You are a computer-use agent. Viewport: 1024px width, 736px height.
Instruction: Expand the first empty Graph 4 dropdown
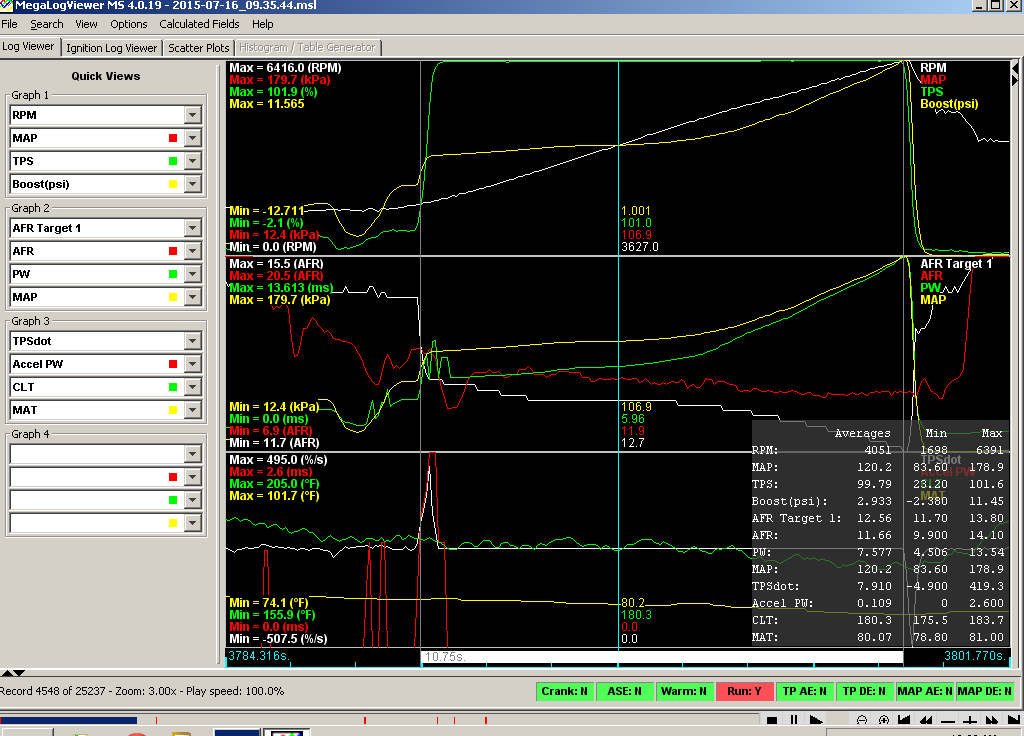tap(193, 454)
